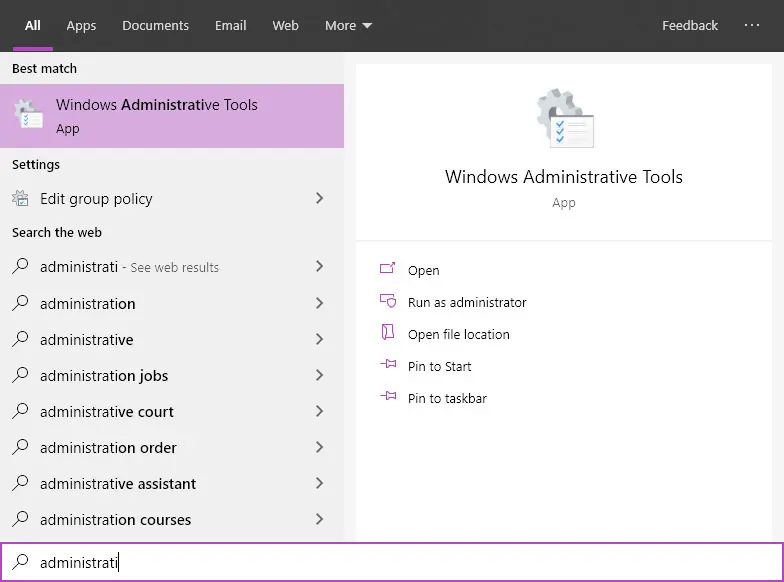
Task: Click the Feedback button
Action: pos(690,26)
